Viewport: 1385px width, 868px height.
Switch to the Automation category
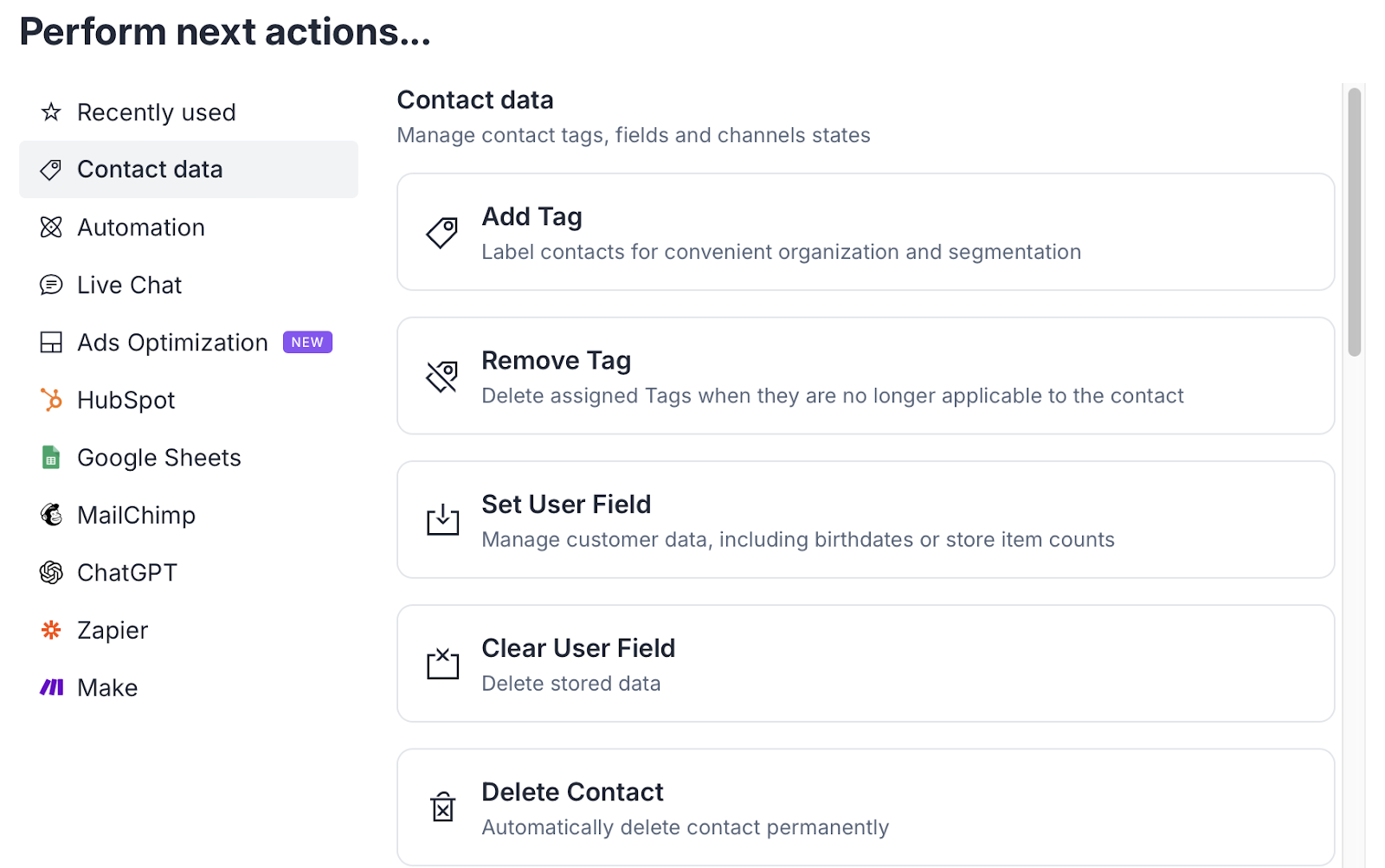pyautogui.click(x=141, y=228)
